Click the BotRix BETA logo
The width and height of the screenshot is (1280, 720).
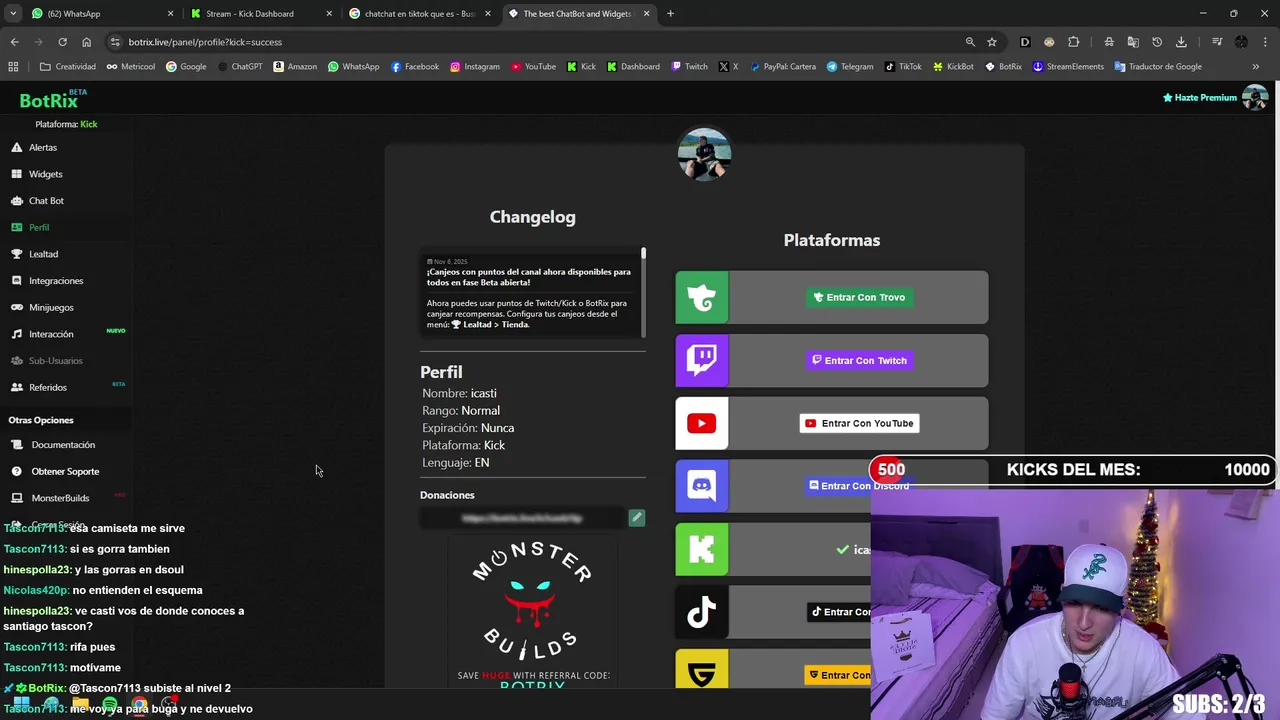coord(52,100)
